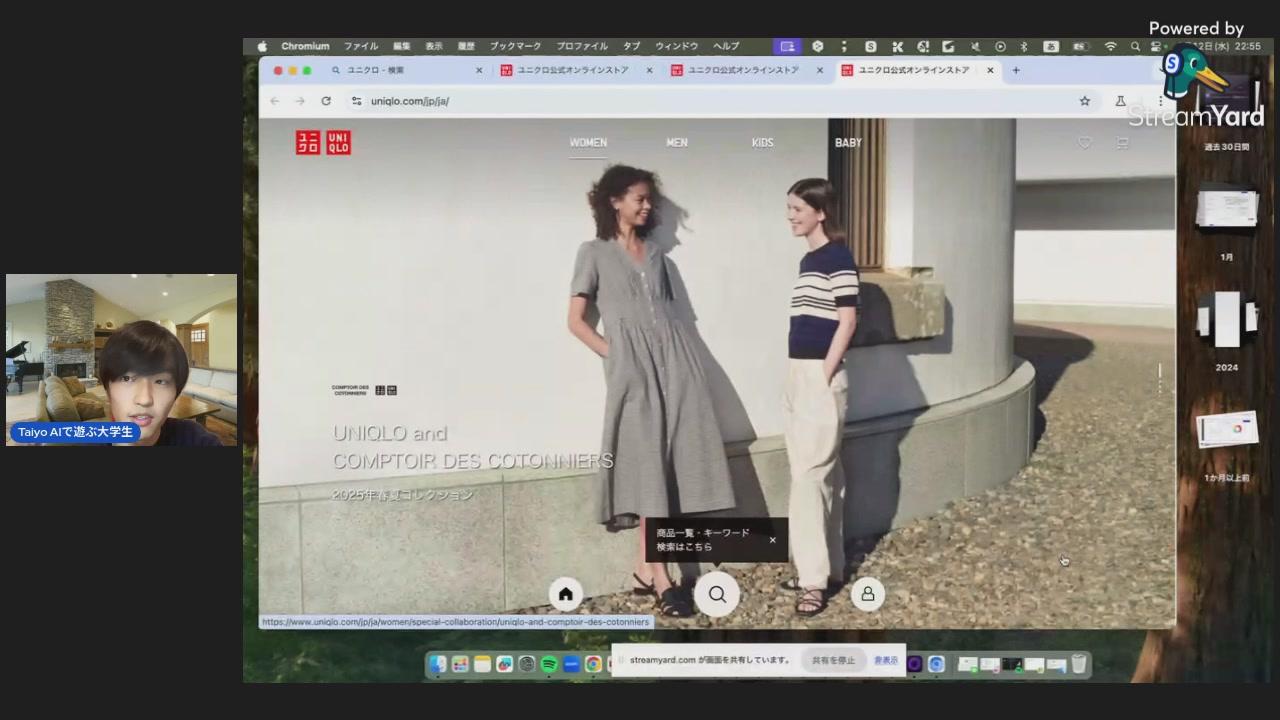Open Bluetooth in the menu bar
1280x720 pixels.
tap(1024, 46)
